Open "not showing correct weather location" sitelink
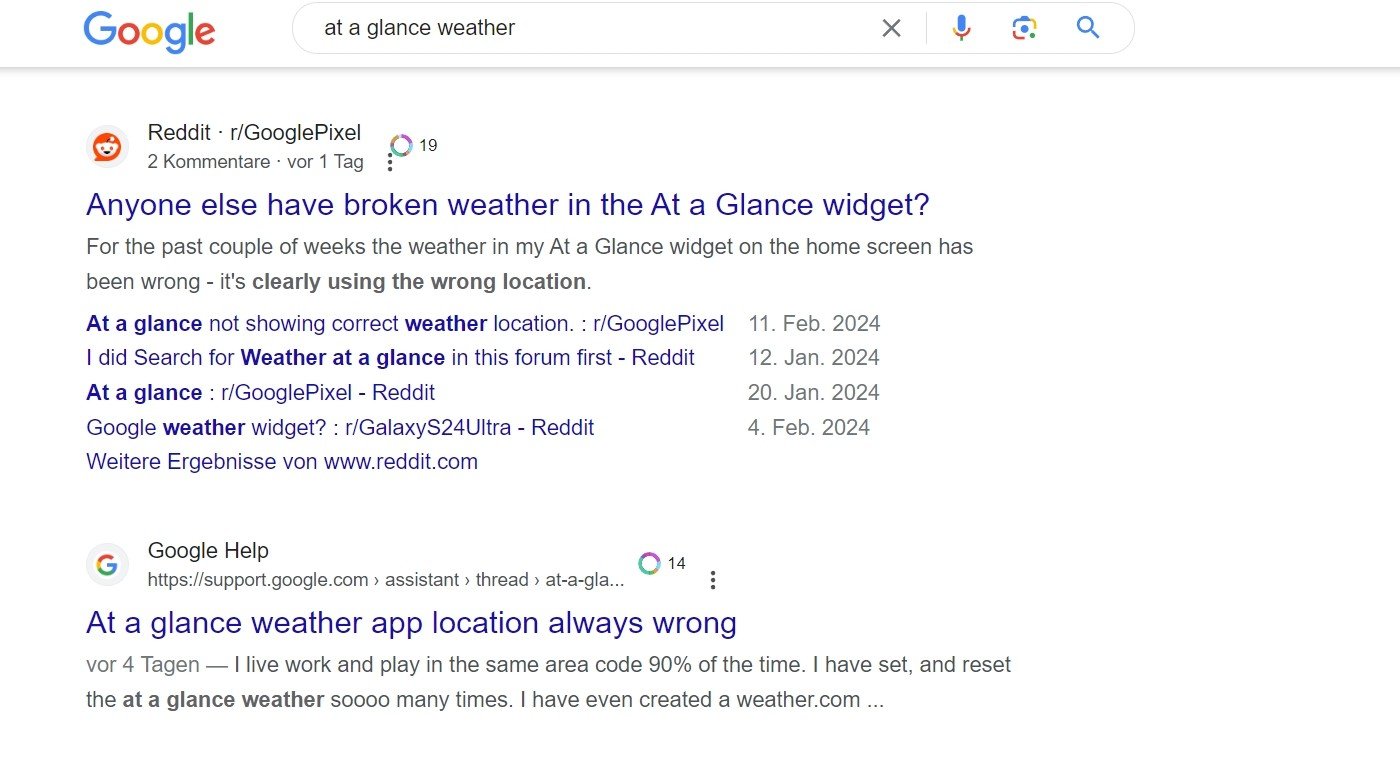 click(405, 324)
